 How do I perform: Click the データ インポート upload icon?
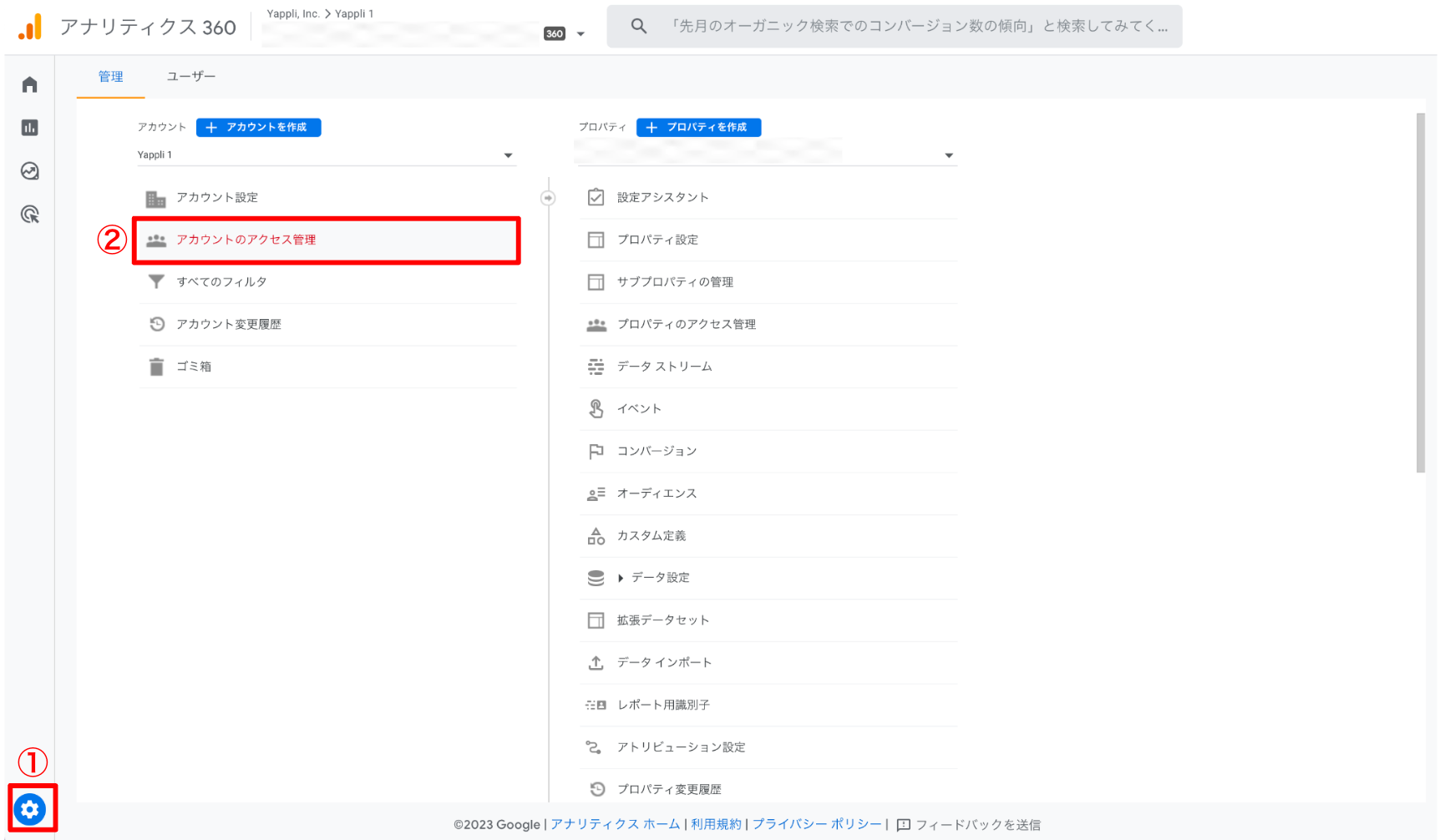(596, 663)
